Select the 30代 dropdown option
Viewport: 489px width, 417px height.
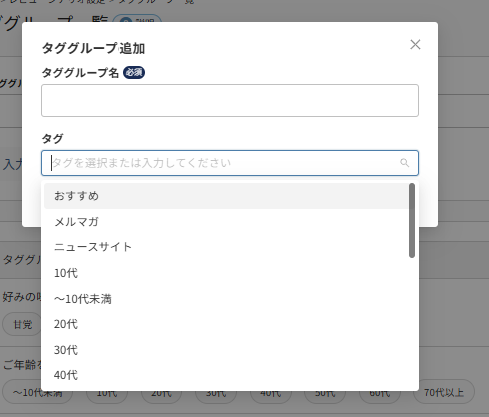[226, 350]
